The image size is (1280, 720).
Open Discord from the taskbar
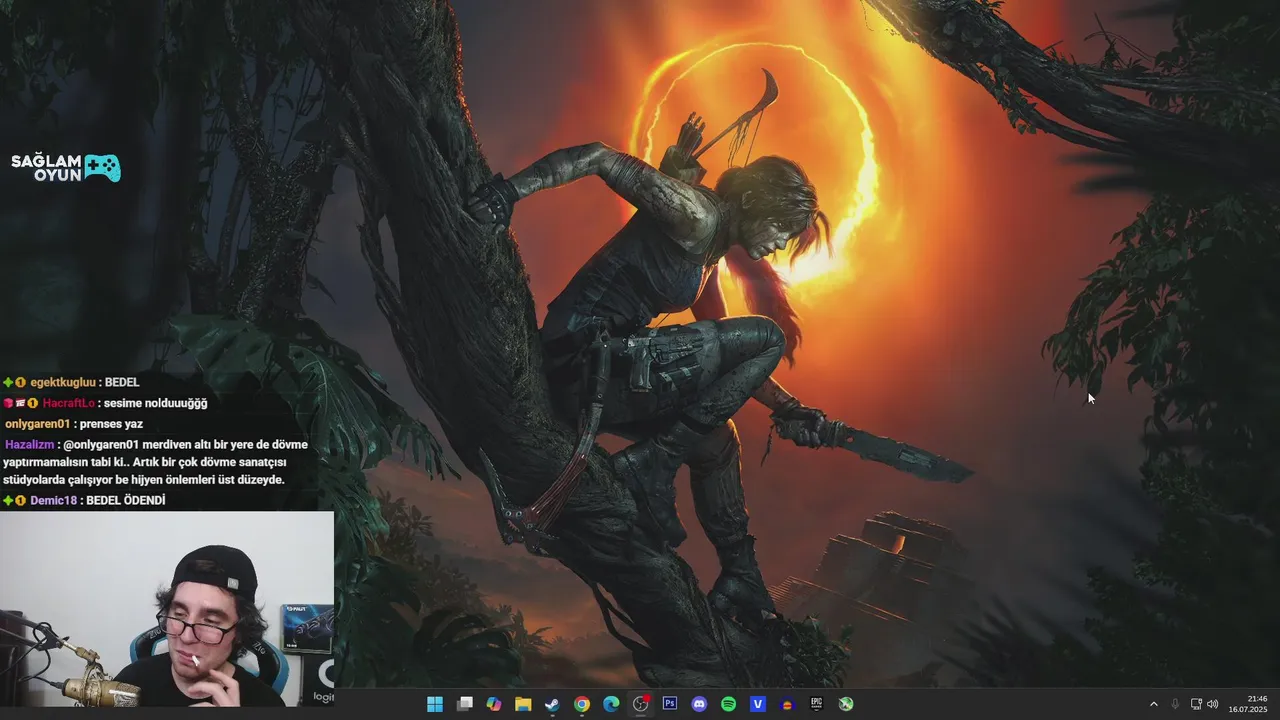[x=699, y=704]
